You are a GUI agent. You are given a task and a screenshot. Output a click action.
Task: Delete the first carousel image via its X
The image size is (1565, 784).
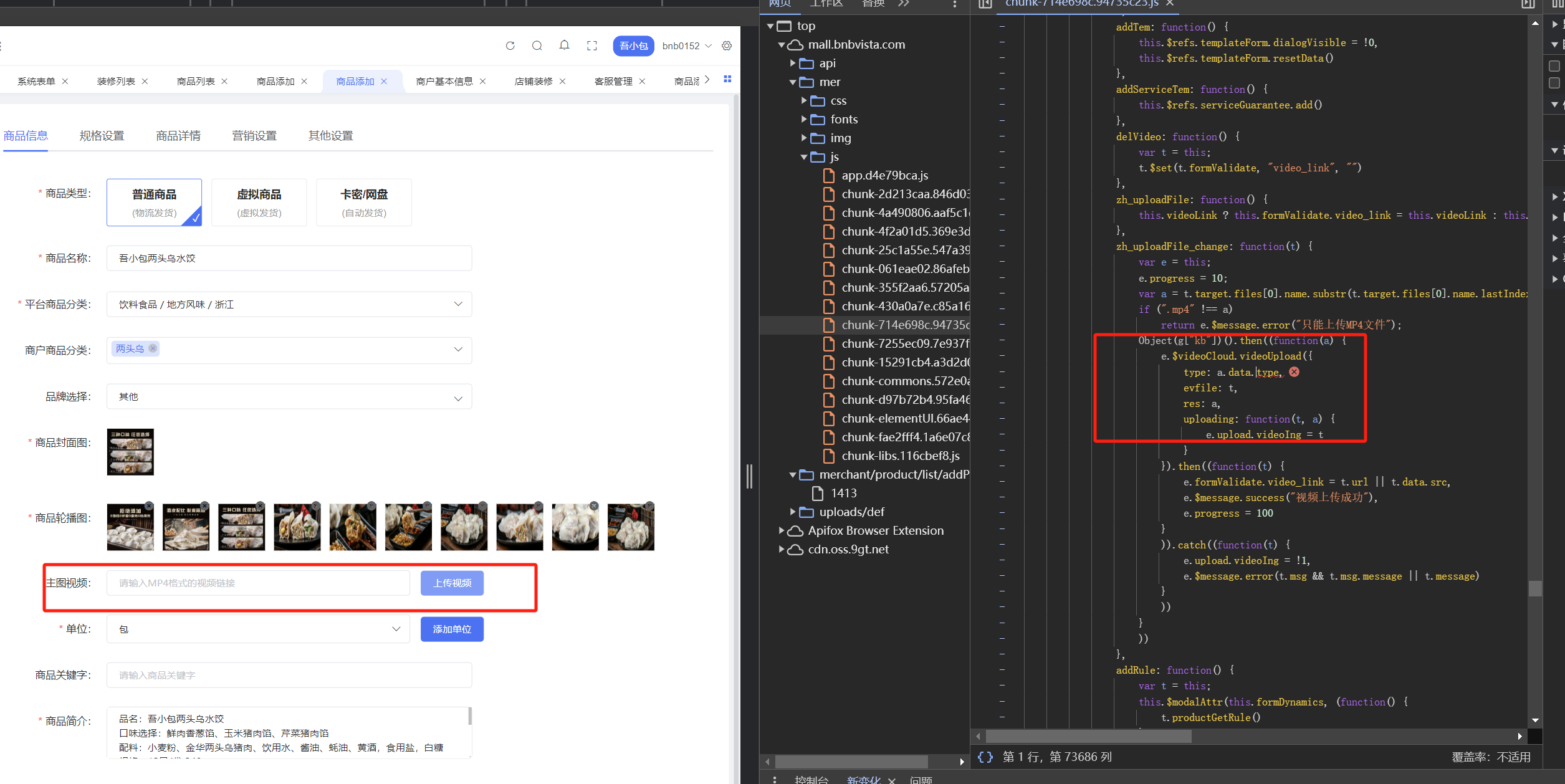pos(149,506)
